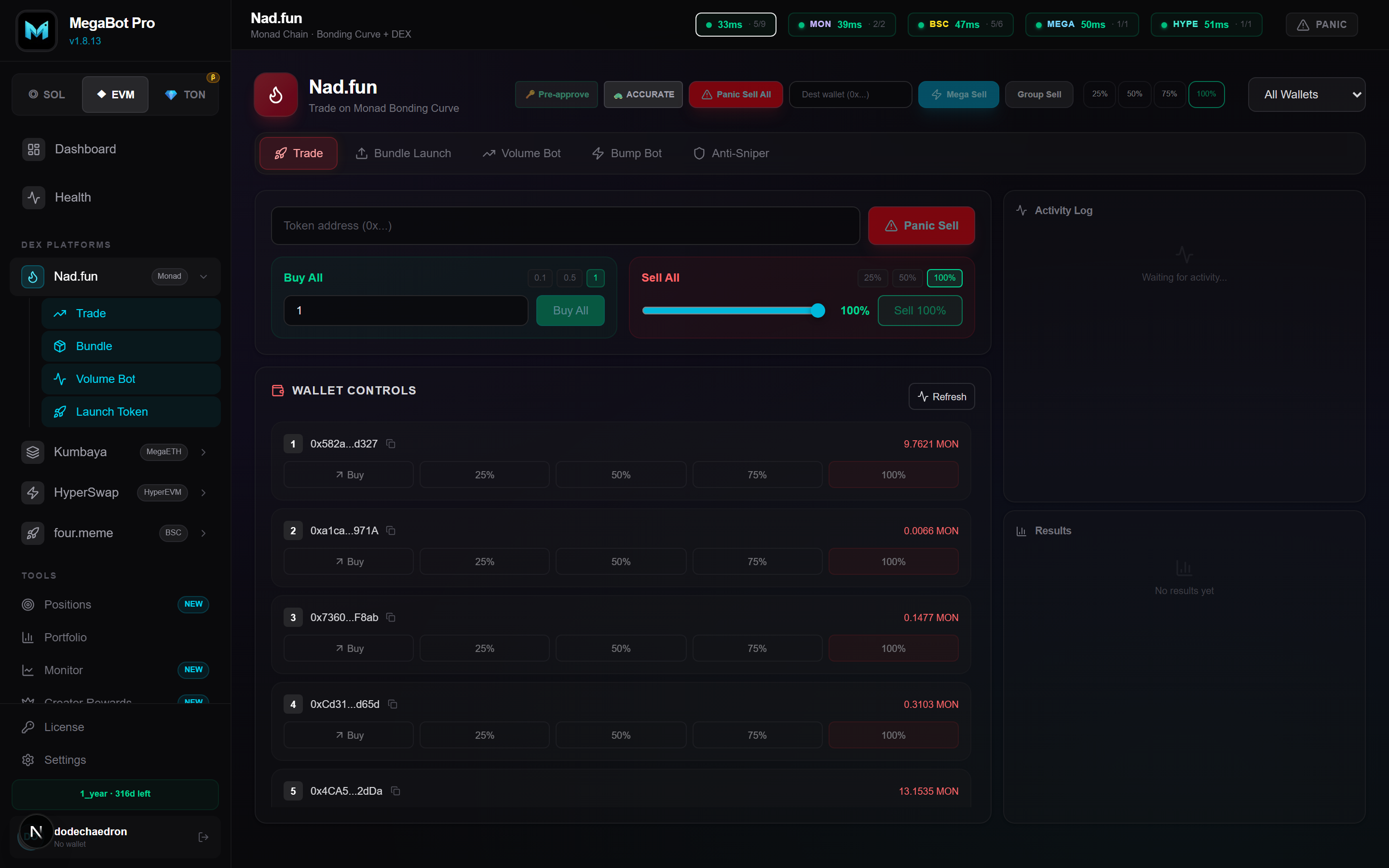The height and width of the screenshot is (868, 1389).
Task: Click the Panic Sell All button
Action: [x=736, y=95]
